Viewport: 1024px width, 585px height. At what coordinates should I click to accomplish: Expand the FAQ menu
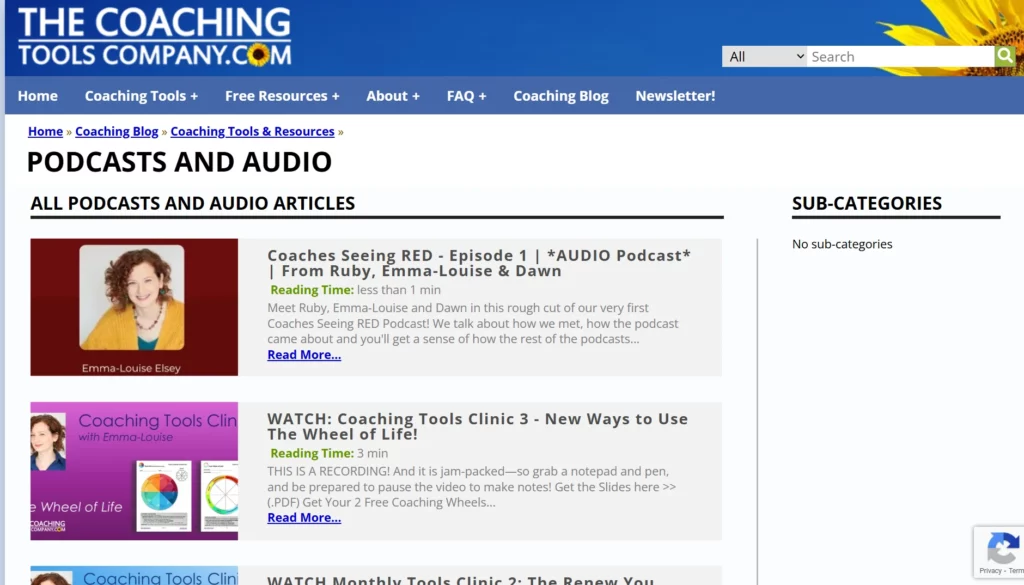pos(466,95)
